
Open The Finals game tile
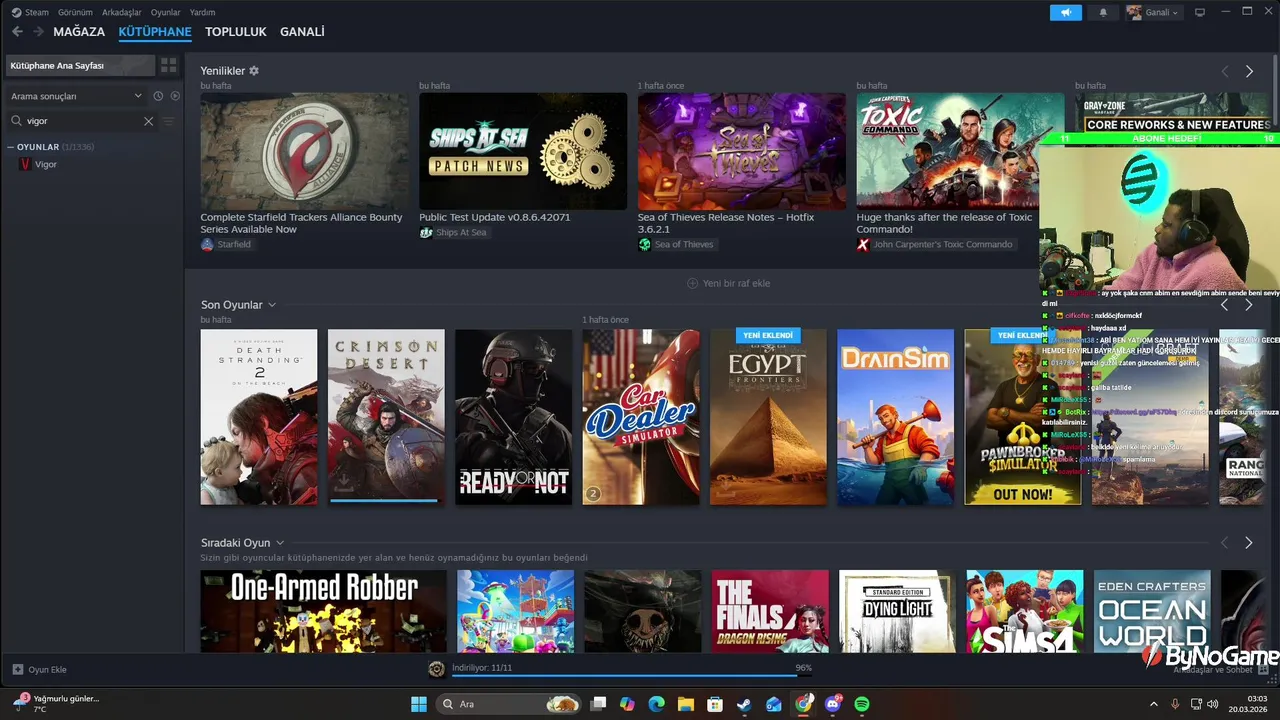(x=770, y=611)
